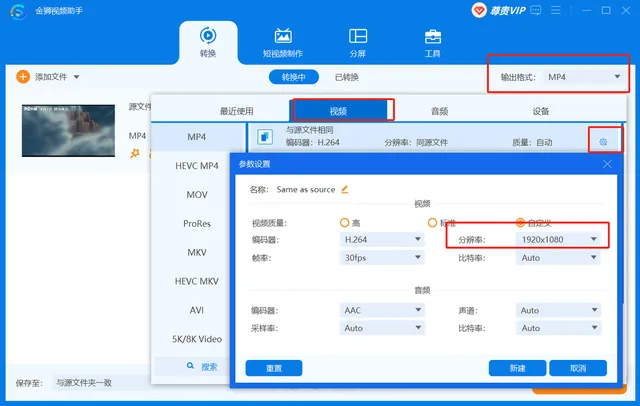The height and width of the screenshot is (406, 640).
Task: Click the magnifier search icon
Action: tap(190, 366)
